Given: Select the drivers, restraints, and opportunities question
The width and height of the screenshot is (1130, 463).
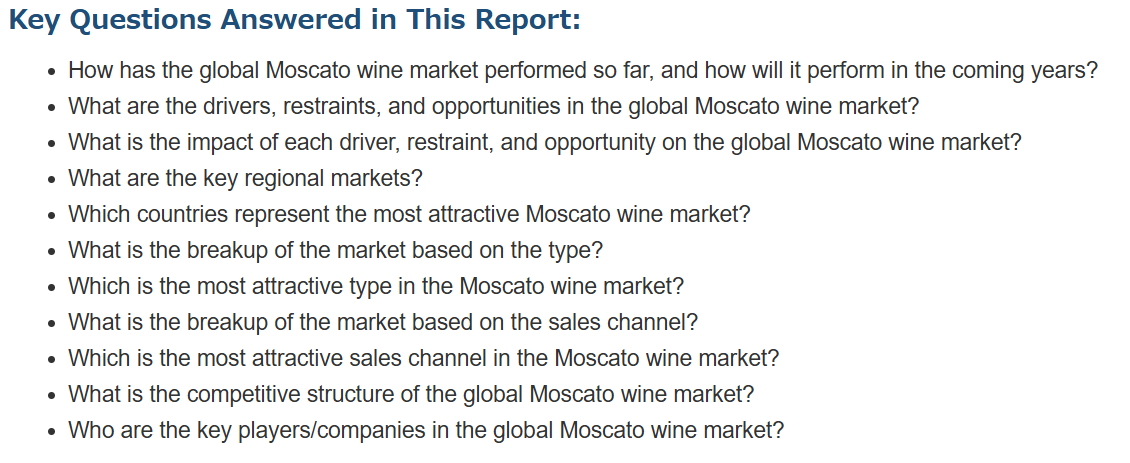Looking at the screenshot, I should point(494,107).
